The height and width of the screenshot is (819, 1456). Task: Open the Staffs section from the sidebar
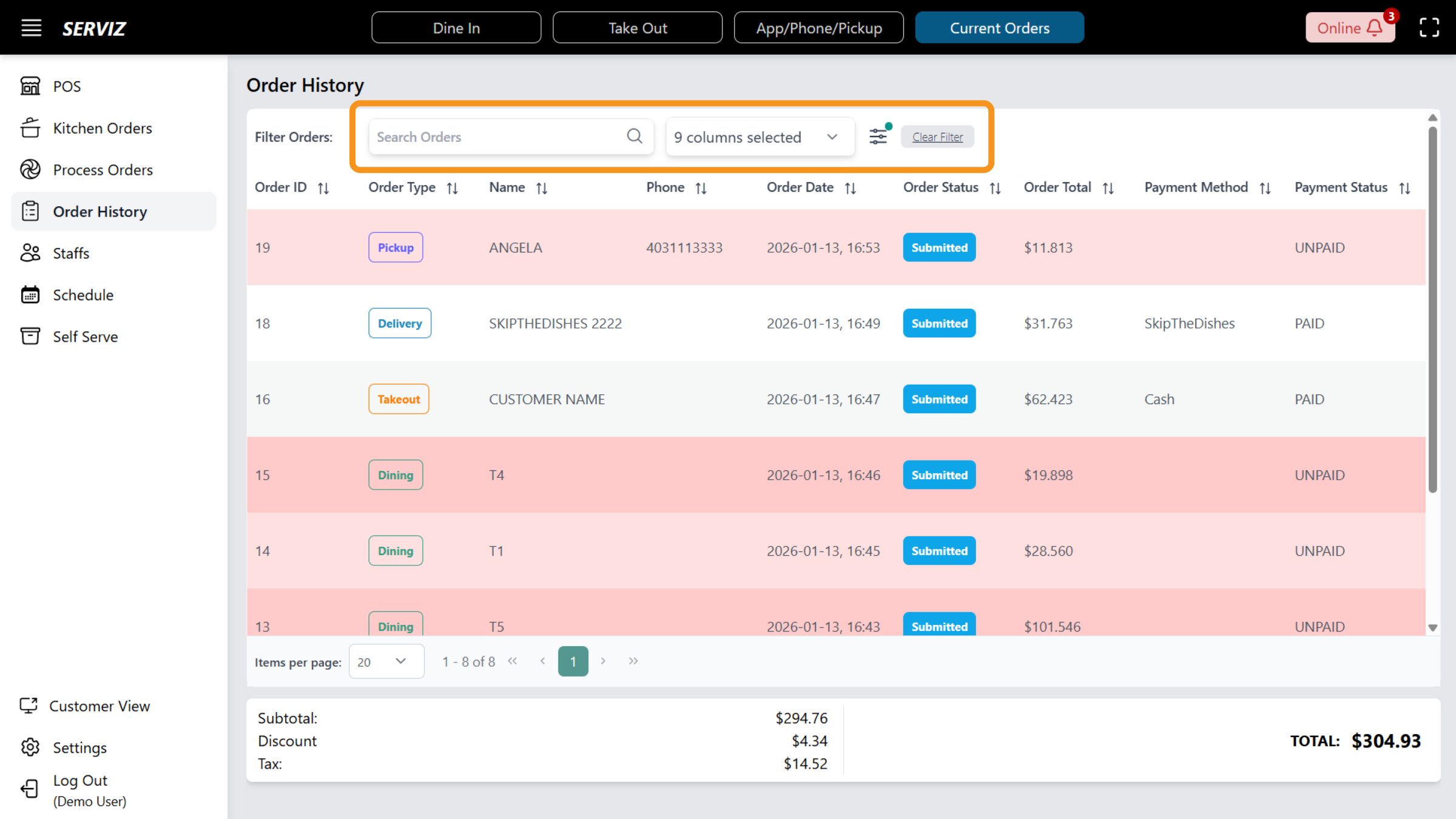point(30,253)
